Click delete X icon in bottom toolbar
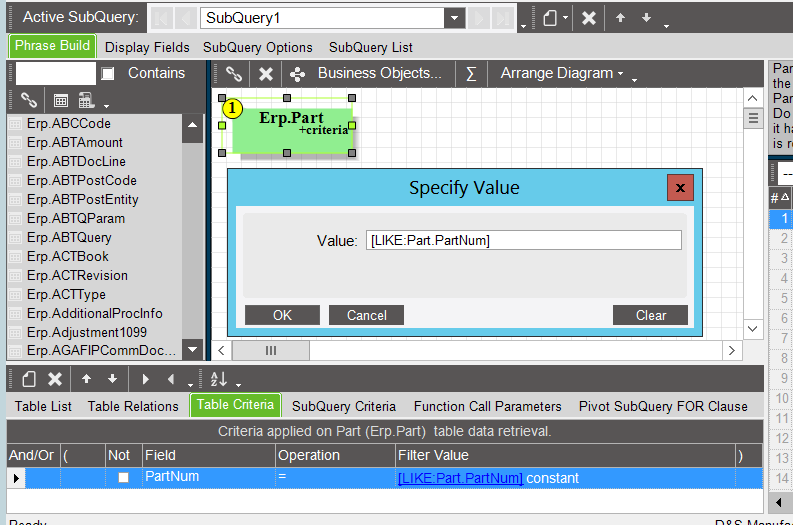 click(x=55, y=379)
